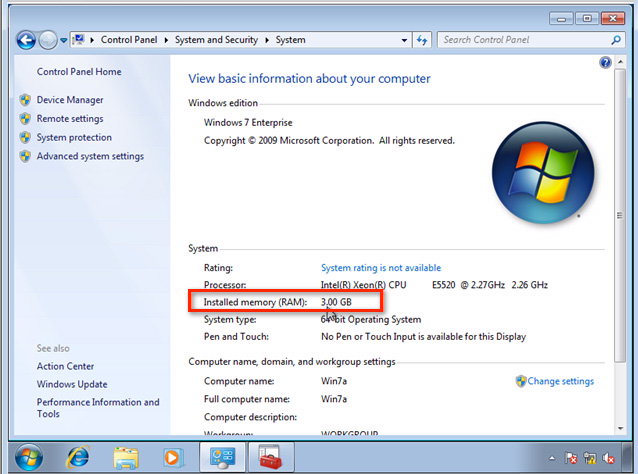Open Action Center under See also

coord(65,366)
